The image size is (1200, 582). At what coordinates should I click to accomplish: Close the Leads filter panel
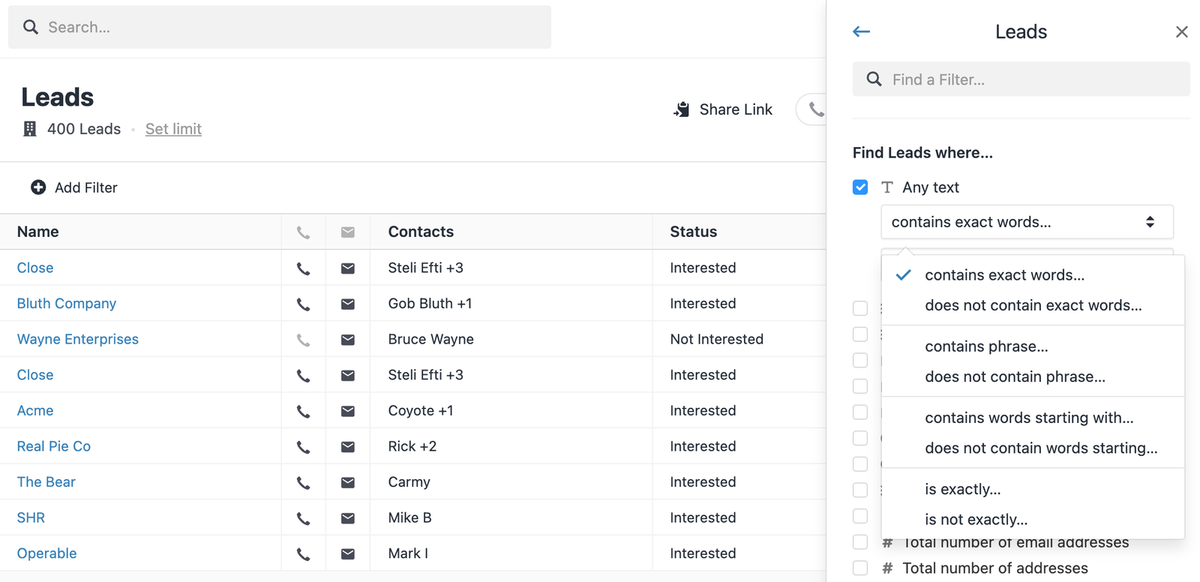1181,32
